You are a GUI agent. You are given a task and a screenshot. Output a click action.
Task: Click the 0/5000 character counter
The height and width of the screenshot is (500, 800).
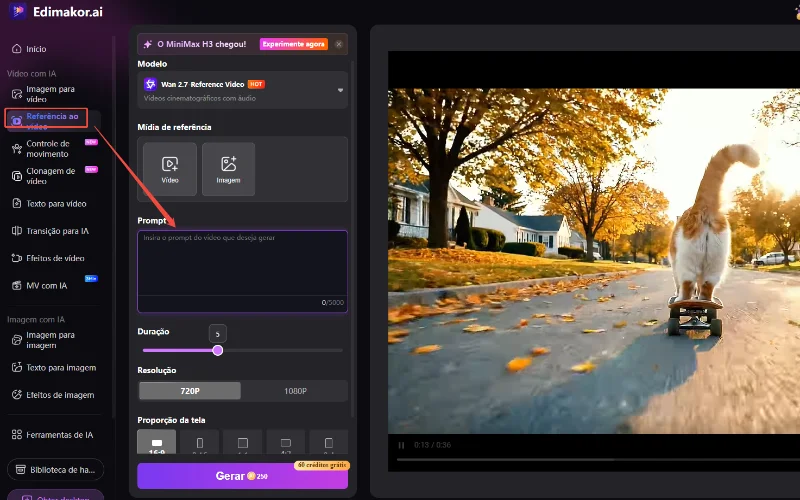(333, 303)
